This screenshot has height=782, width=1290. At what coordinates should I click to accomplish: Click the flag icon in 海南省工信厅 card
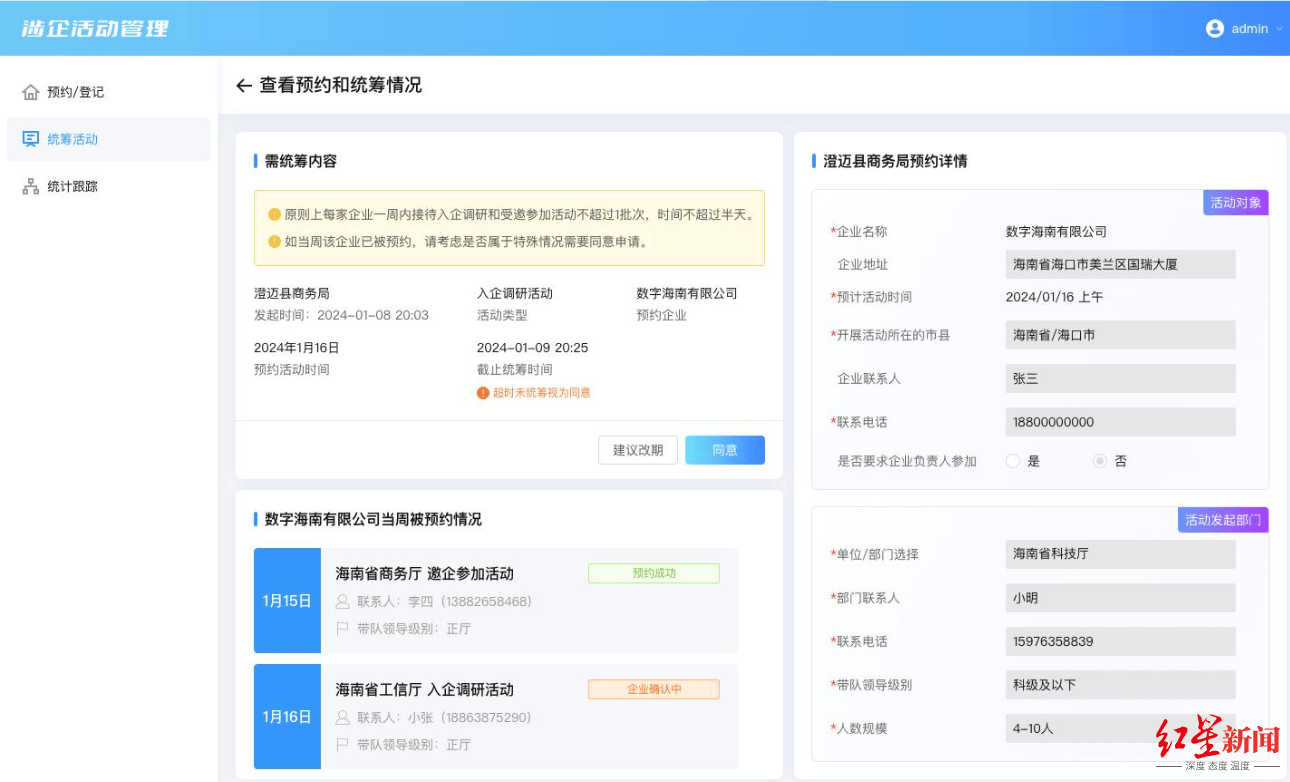[x=343, y=744]
